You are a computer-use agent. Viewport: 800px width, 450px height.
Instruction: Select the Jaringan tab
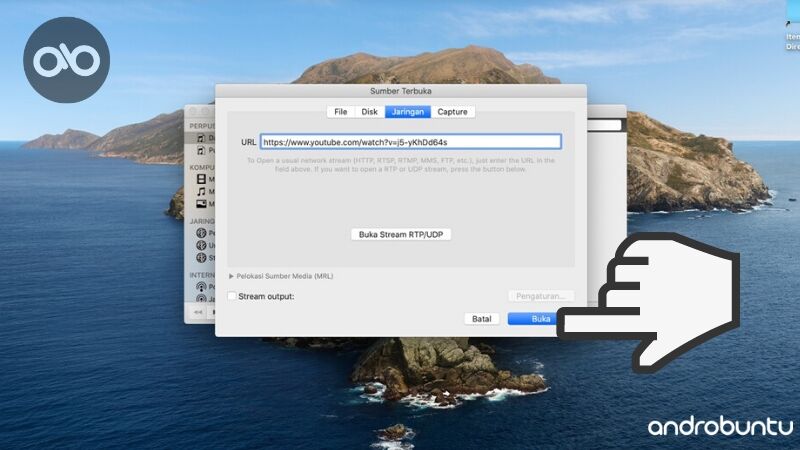pyautogui.click(x=408, y=112)
